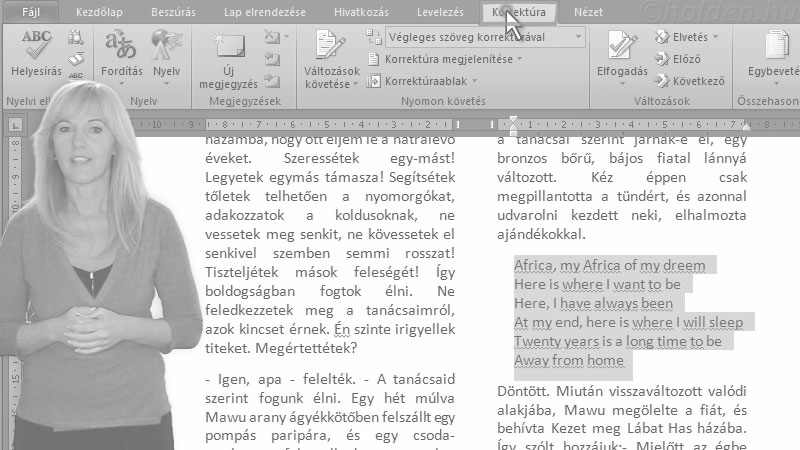Image resolution: width=800 pixels, height=450 pixels.
Task: Switch to the Kezdőlap tab
Action: (x=99, y=12)
